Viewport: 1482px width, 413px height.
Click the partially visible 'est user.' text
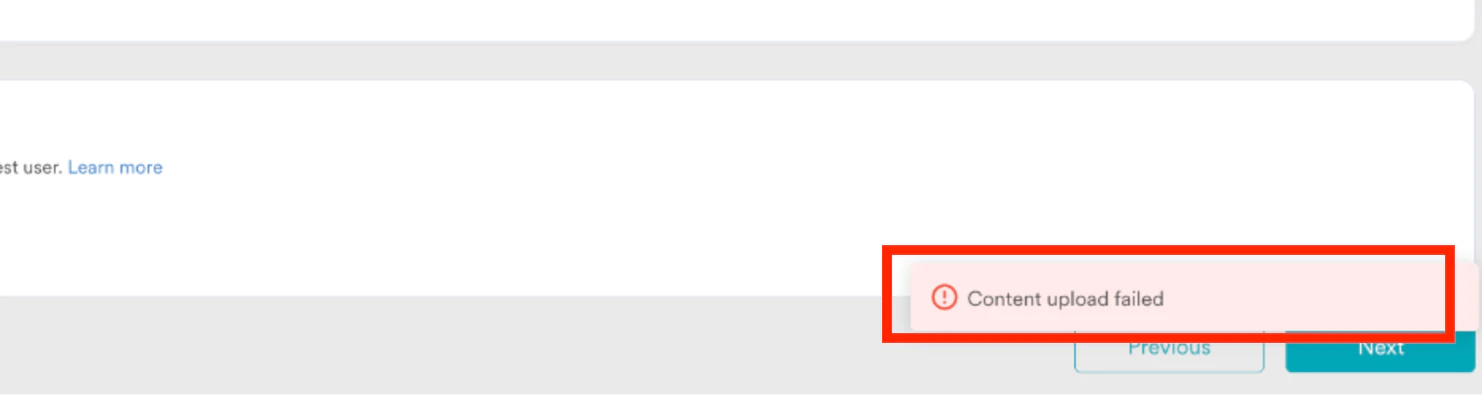click(x=31, y=167)
